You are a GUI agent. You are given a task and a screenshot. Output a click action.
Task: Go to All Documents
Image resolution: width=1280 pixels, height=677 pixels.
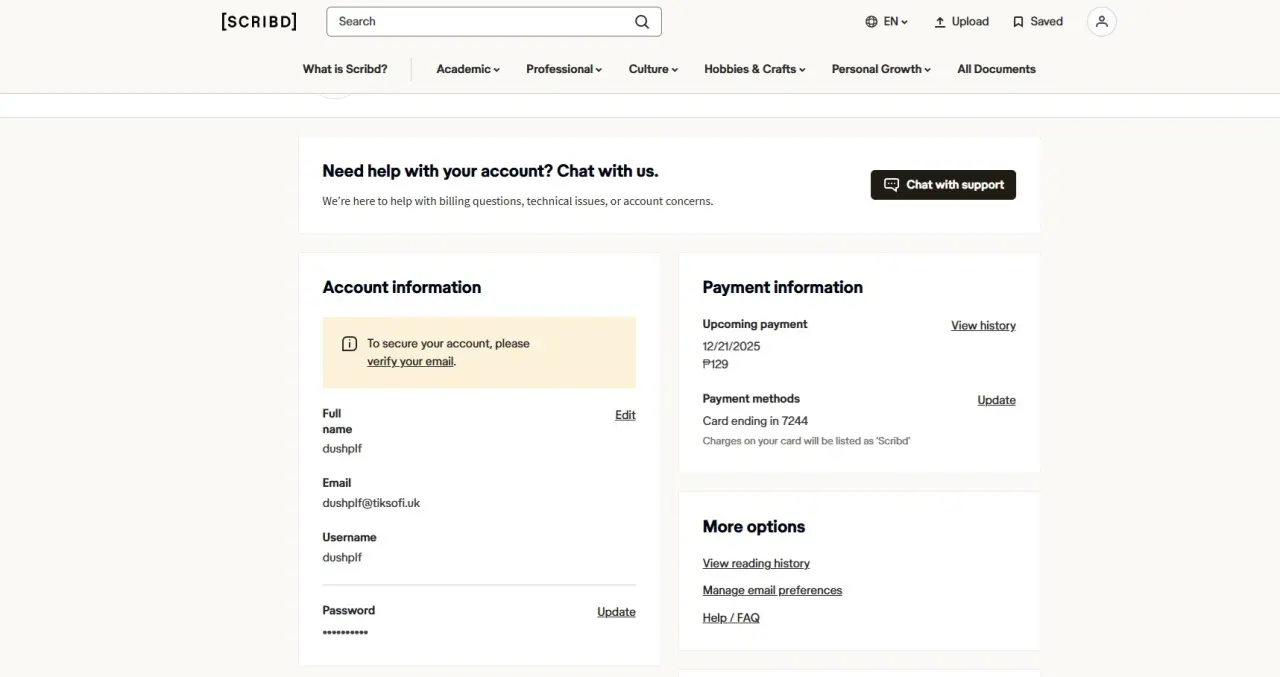click(x=996, y=69)
